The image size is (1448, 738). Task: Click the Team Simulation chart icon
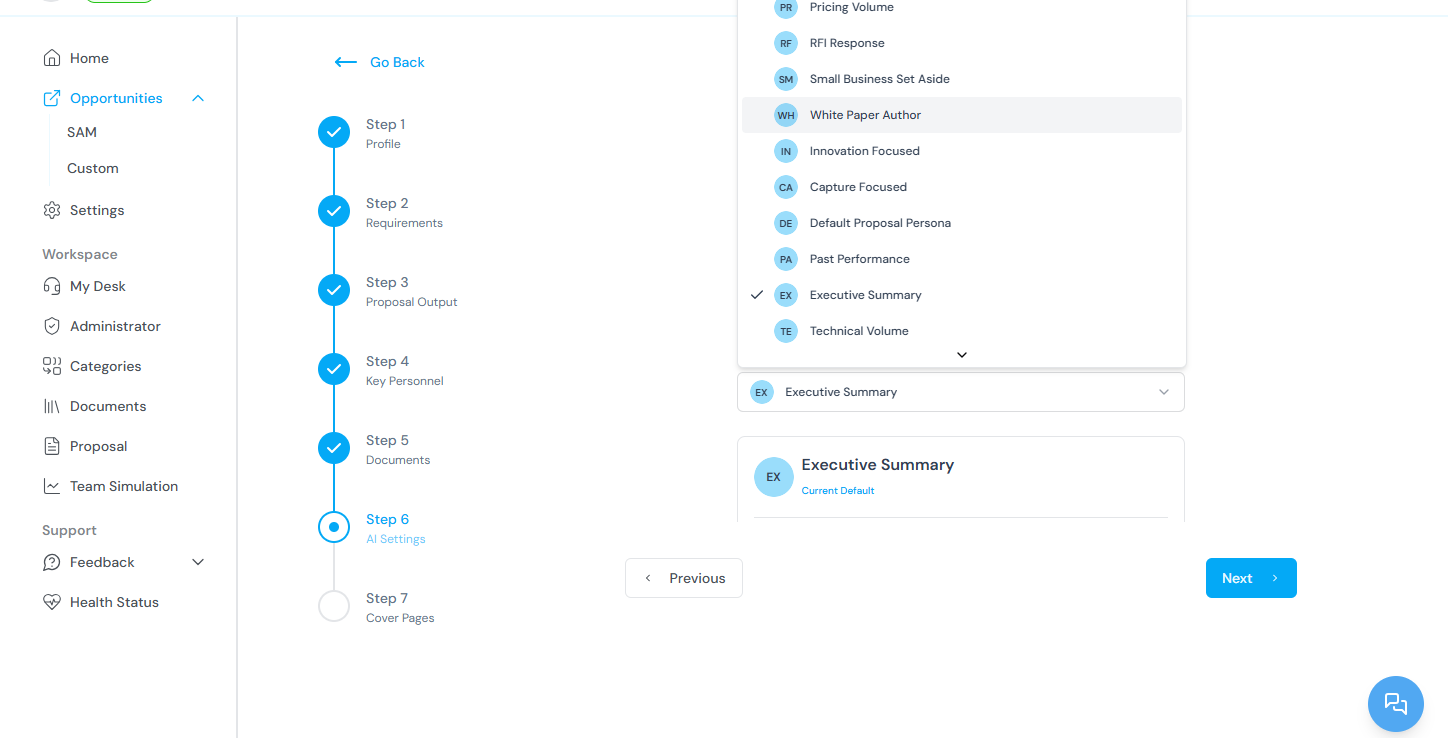tap(52, 486)
